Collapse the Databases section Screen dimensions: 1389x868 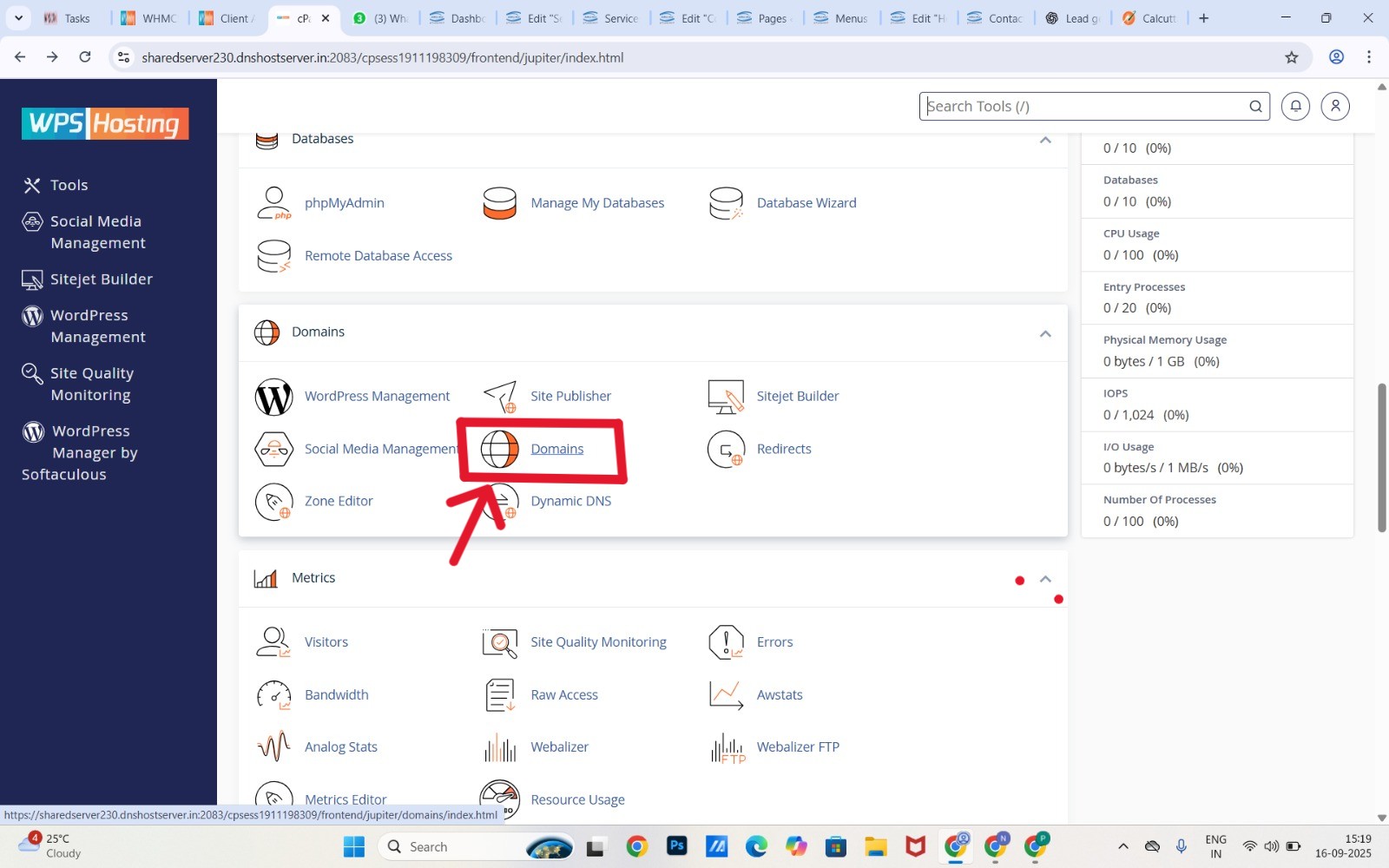(1045, 140)
